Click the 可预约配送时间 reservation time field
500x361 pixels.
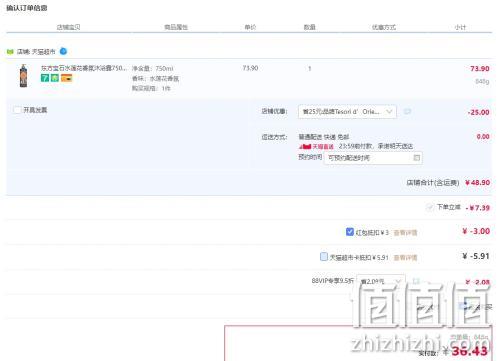pyautogui.click(x=373, y=158)
